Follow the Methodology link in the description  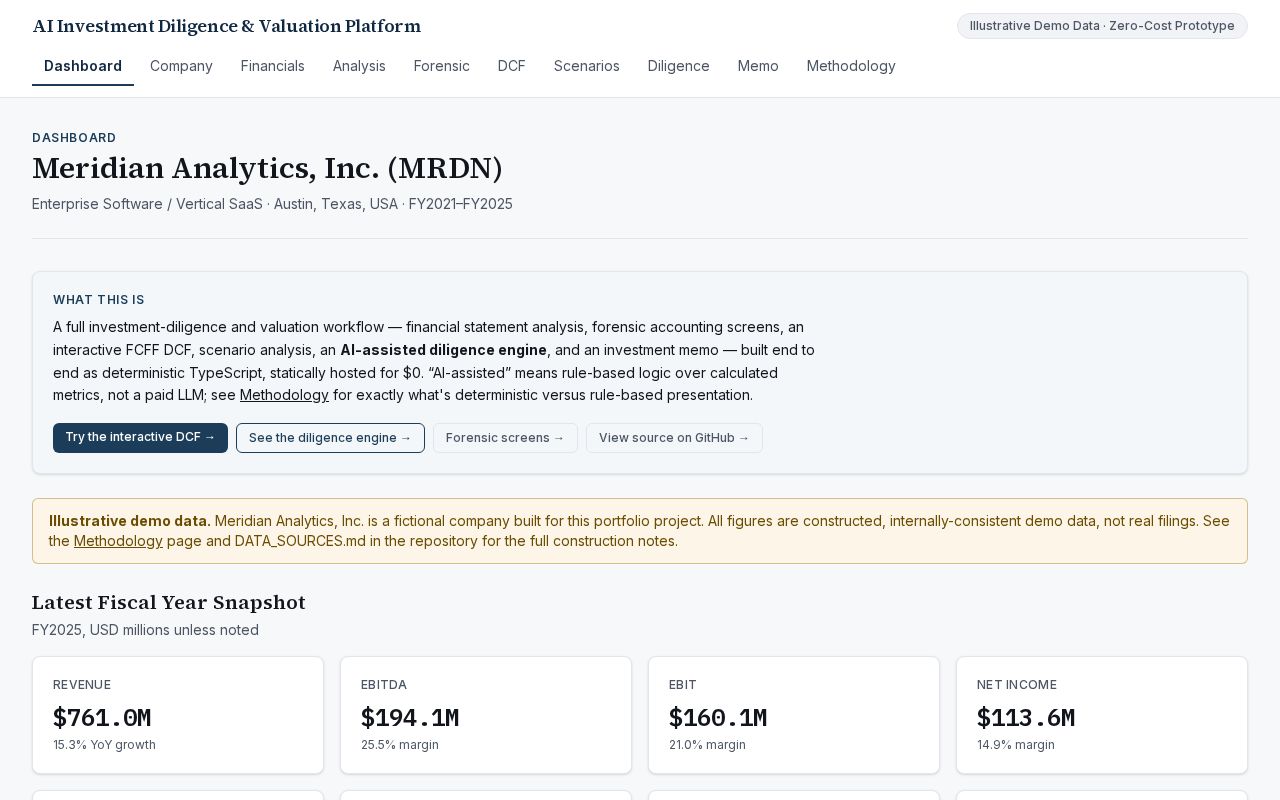pyautogui.click(x=284, y=395)
